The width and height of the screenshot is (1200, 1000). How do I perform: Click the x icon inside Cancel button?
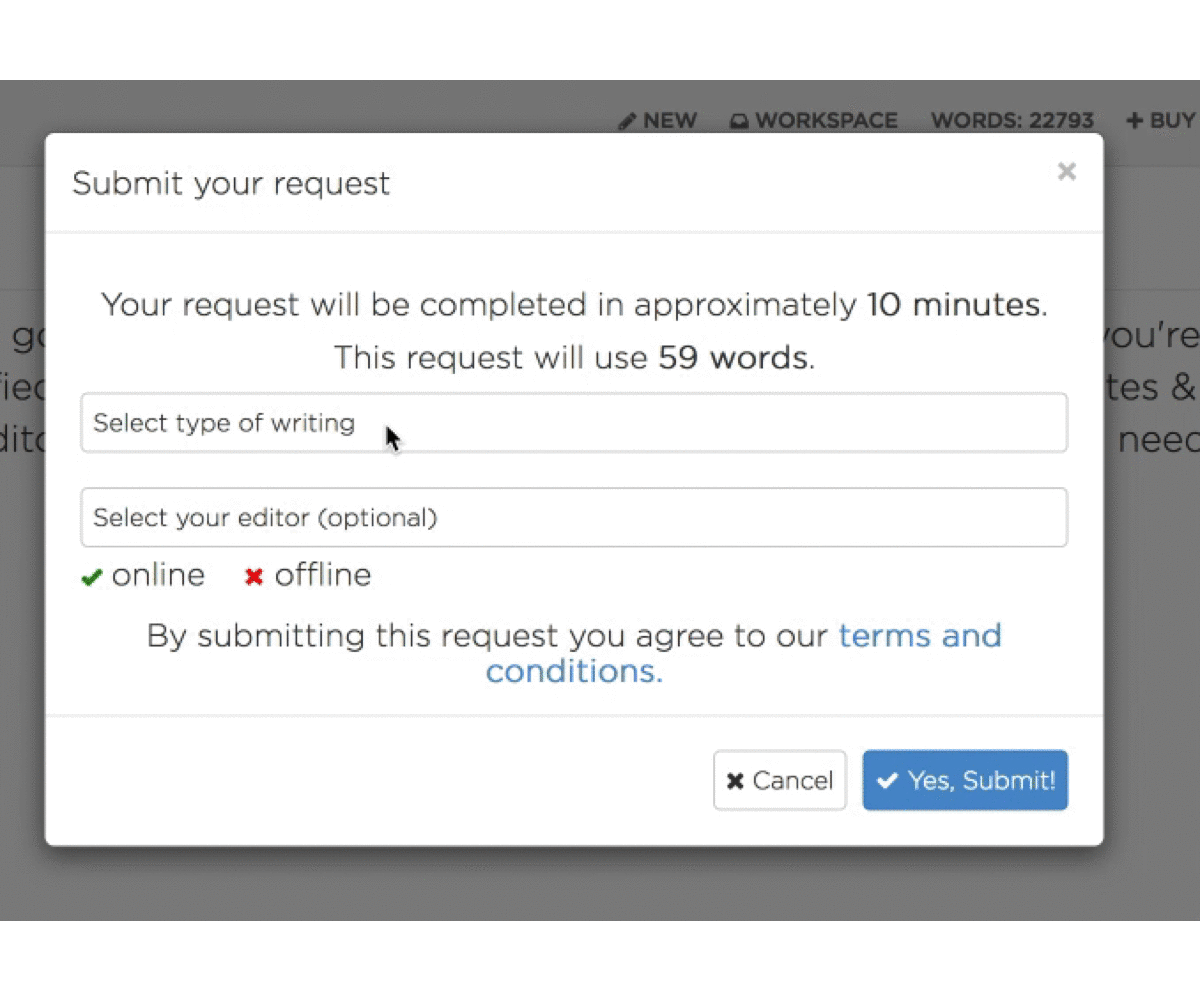point(735,781)
